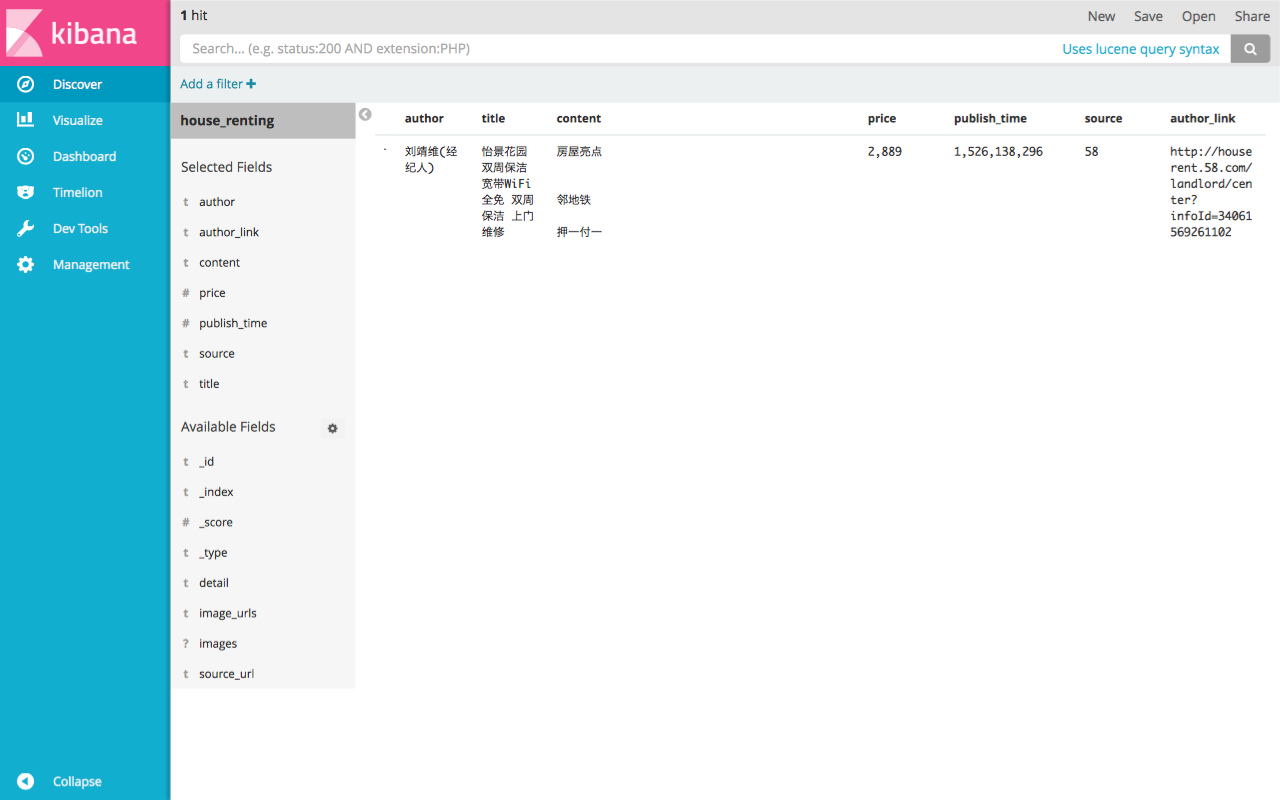The height and width of the screenshot is (800, 1280).
Task: Go to the Dashboard section label
Action: [85, 156]
